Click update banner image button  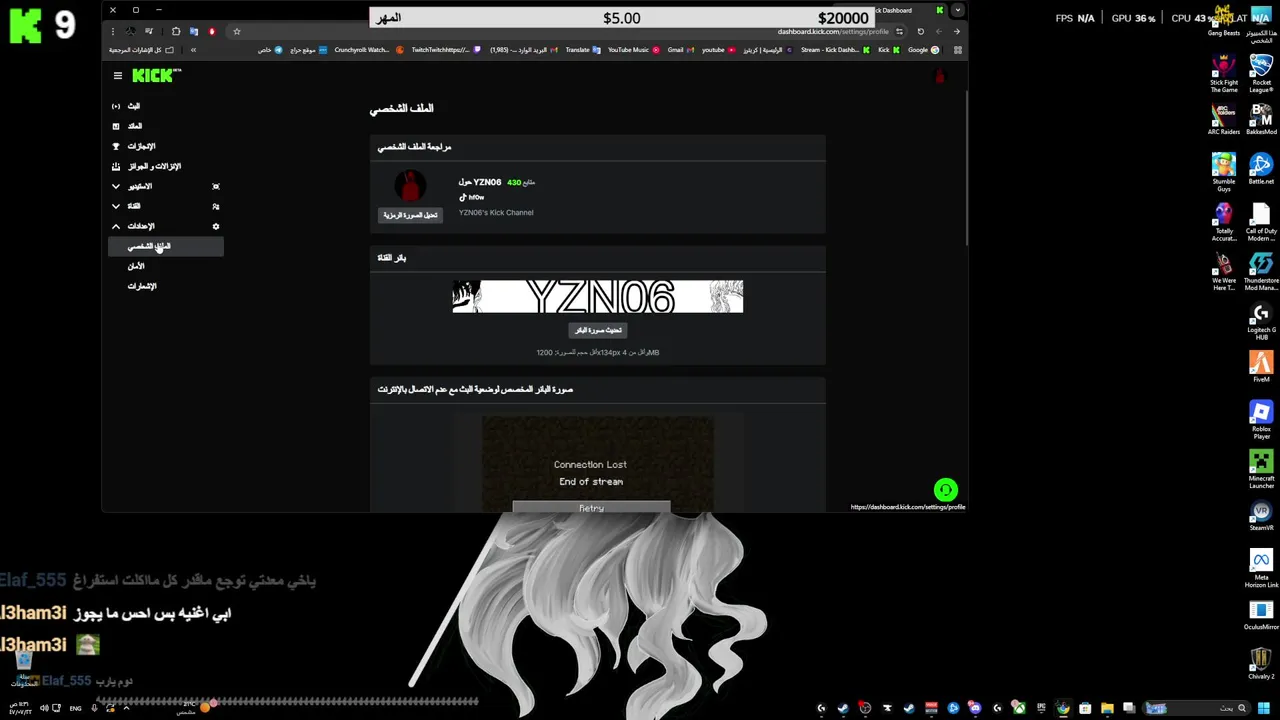click(598, 330)
